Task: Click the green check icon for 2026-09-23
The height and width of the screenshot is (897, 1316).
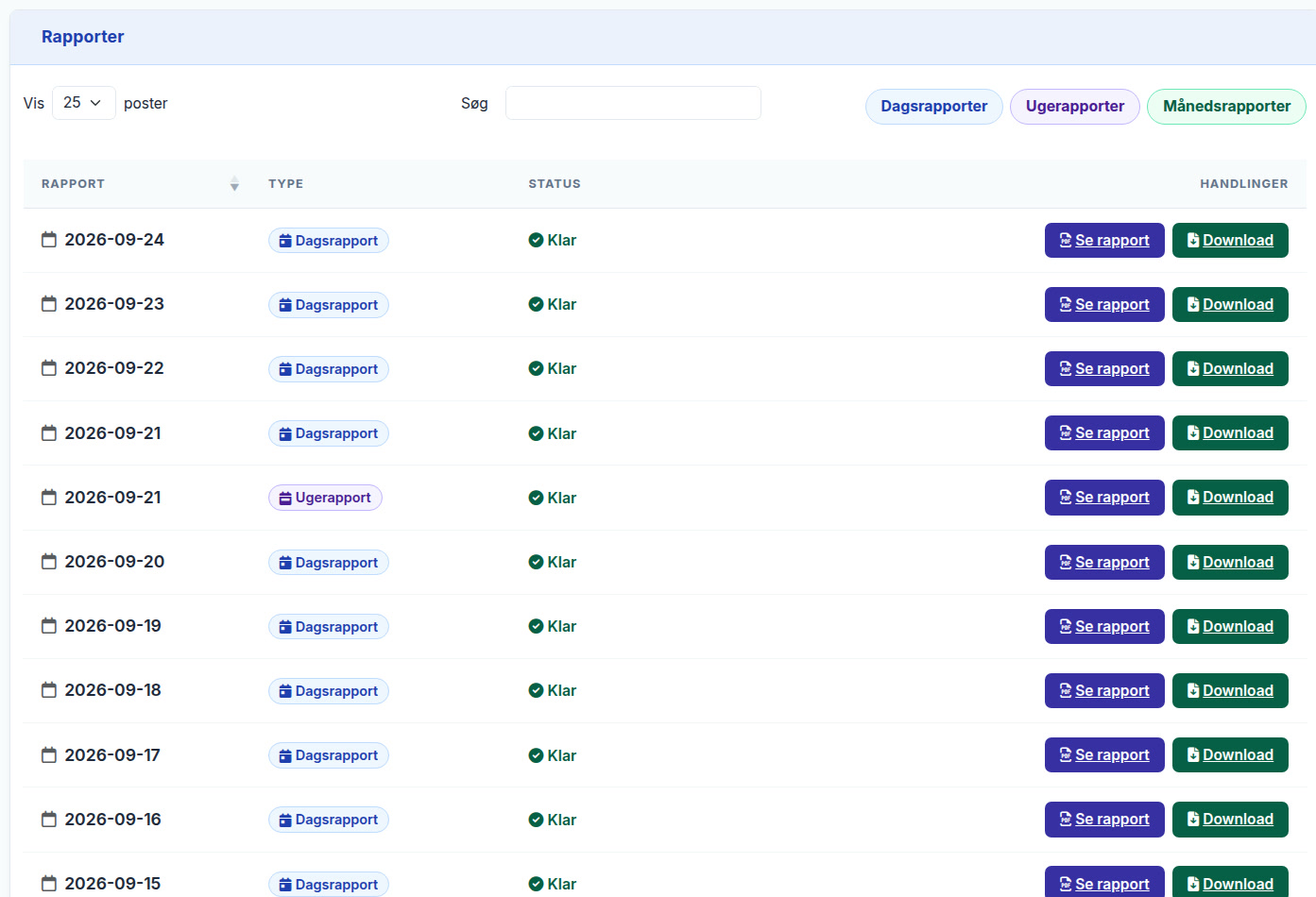Action: tap(536, 304)
